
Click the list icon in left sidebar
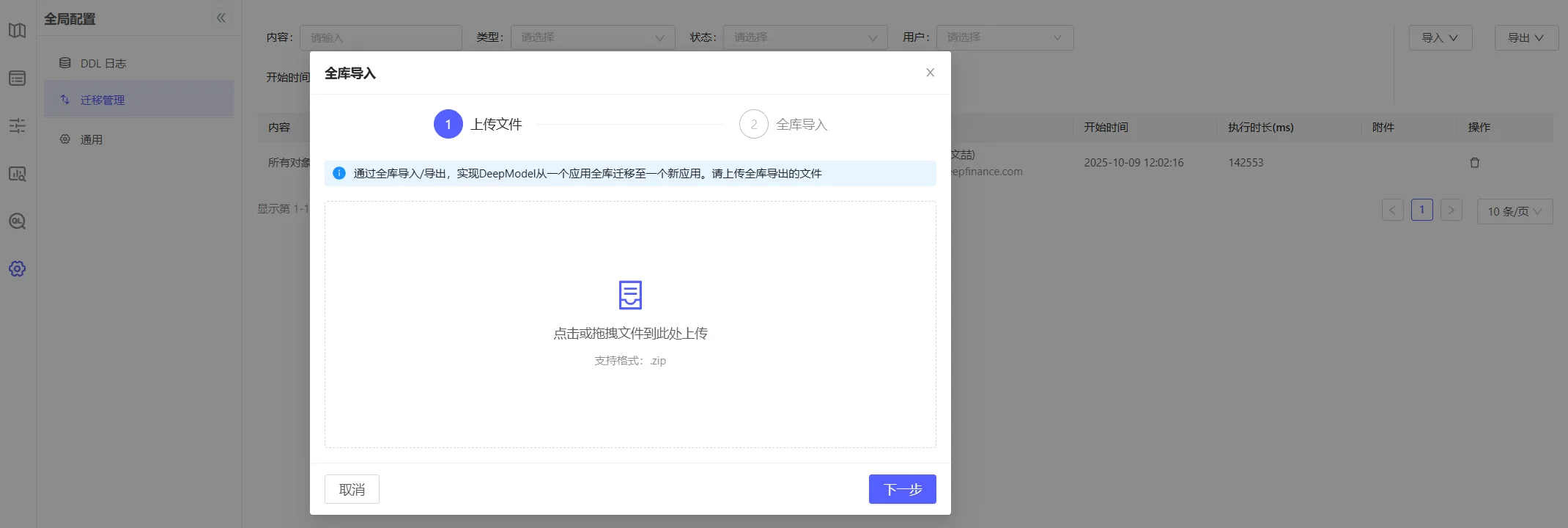(18, 78)
